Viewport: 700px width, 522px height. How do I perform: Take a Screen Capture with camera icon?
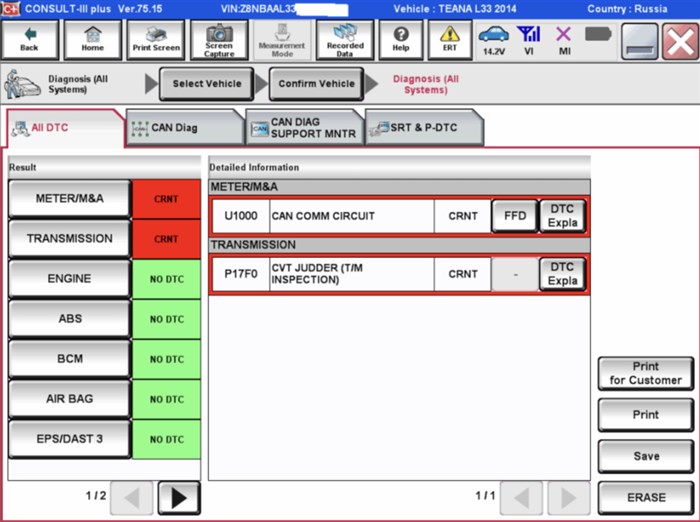click(x=218, y=39)
